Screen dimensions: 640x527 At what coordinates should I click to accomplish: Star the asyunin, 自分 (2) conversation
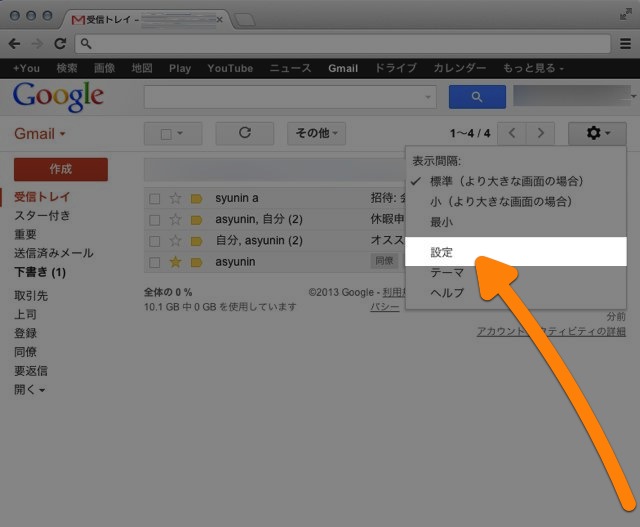coord(176,220)
